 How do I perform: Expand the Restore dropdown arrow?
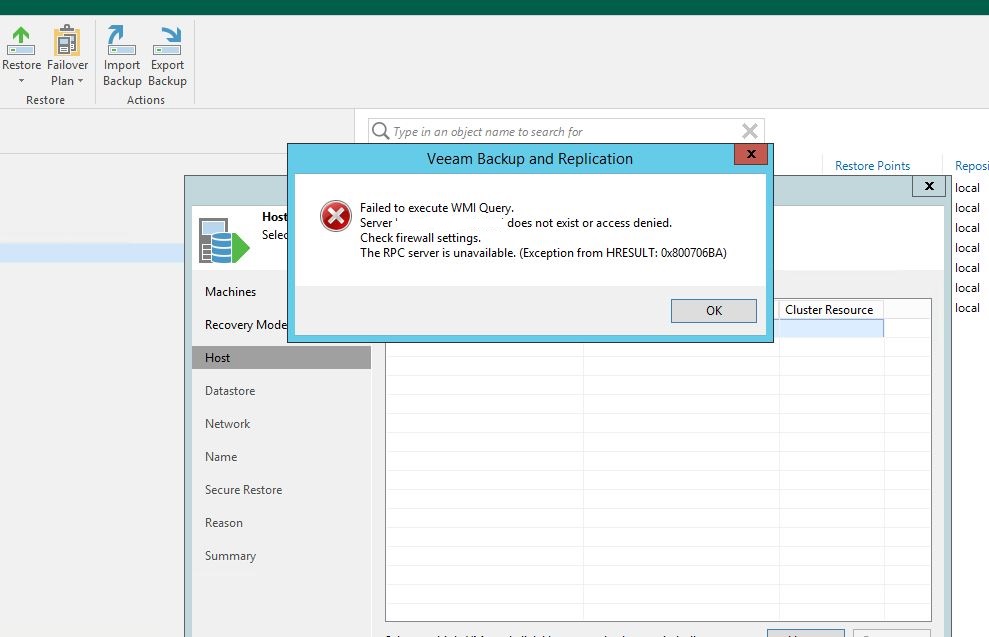coord(21,81)
